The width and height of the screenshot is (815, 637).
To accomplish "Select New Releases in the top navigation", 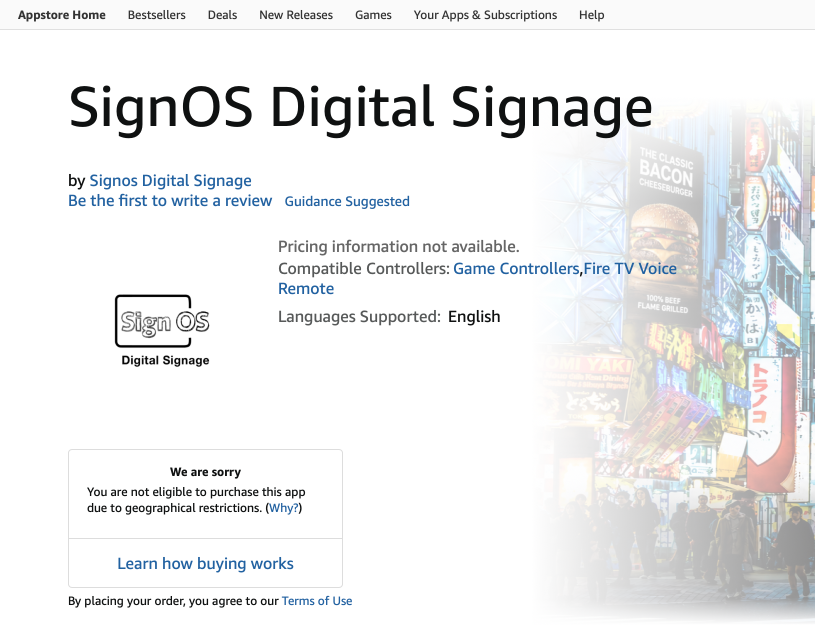I will click(x=296, y=15).
